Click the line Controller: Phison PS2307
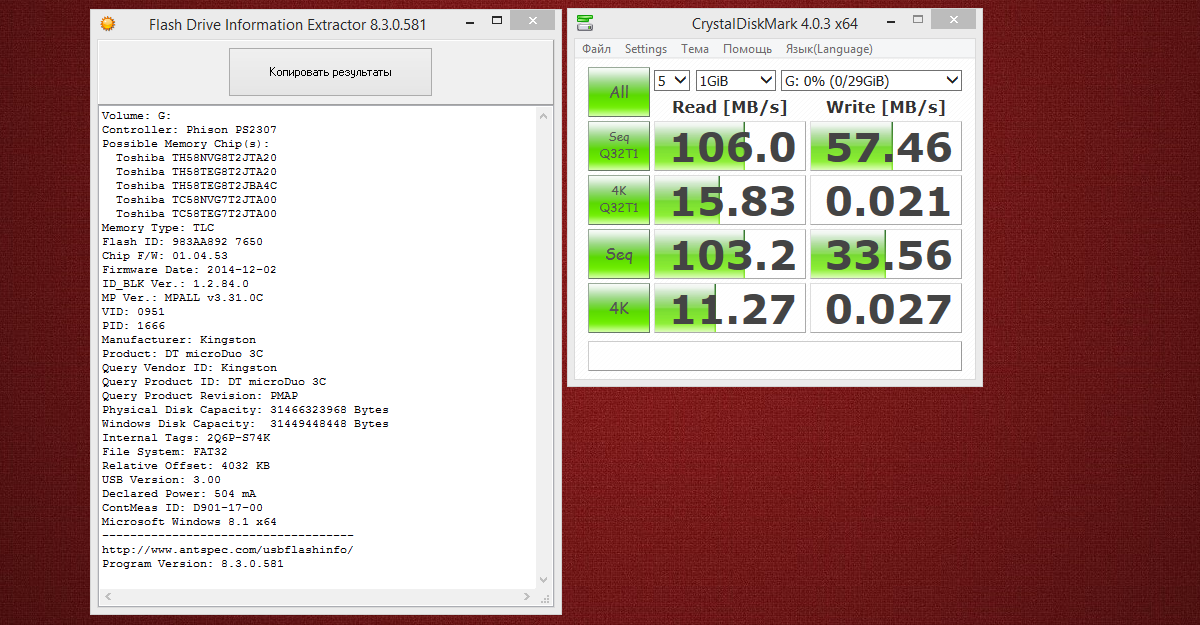This screenshot has height=625, width=1200. [189, 130]
